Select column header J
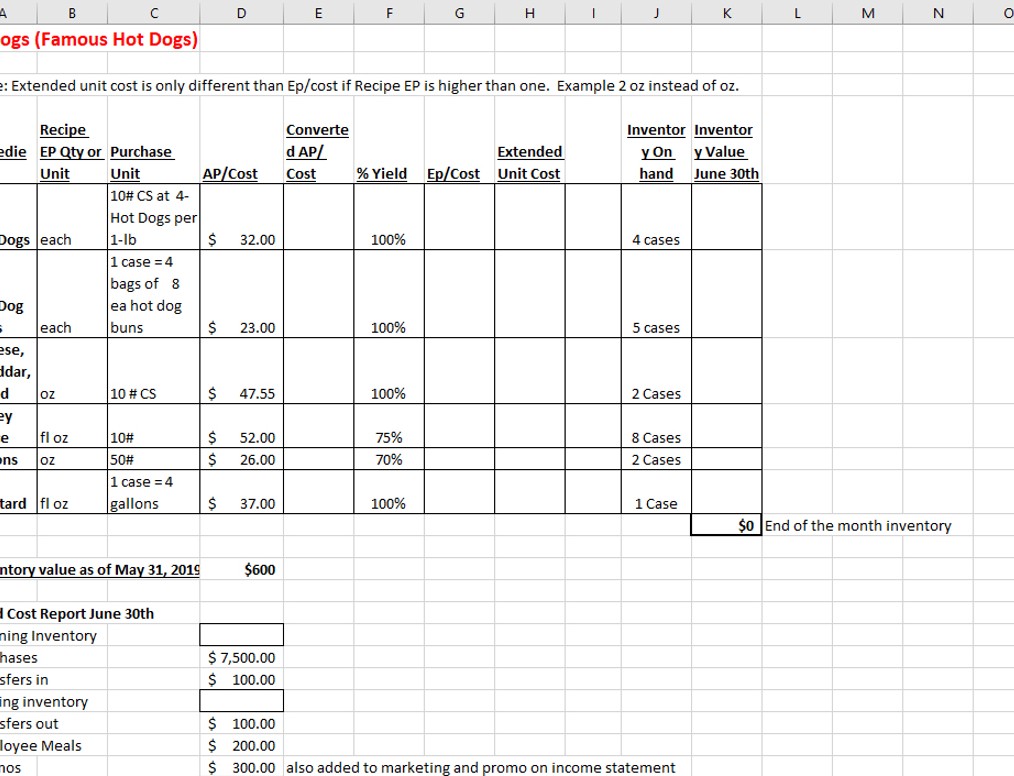 click(656, 14)
